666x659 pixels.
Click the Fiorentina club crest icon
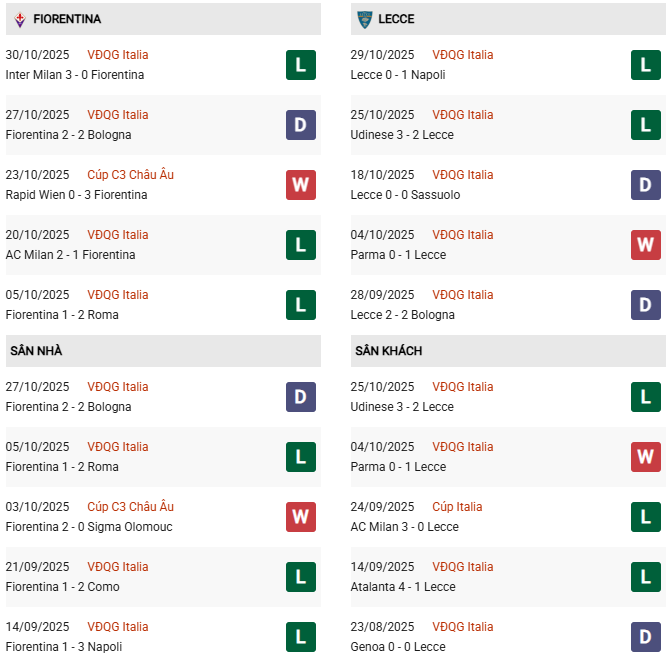click(19, 19)
